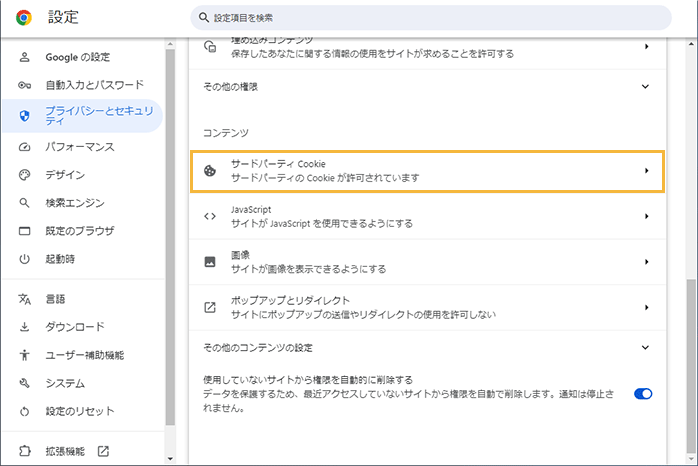Open 画像 settings row
This screenshot has width=698, height=466.
tap(427, 262)
